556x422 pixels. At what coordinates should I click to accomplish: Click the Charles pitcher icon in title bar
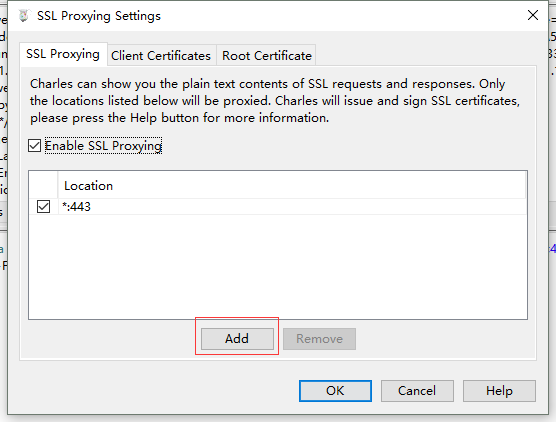coord(24,16)
